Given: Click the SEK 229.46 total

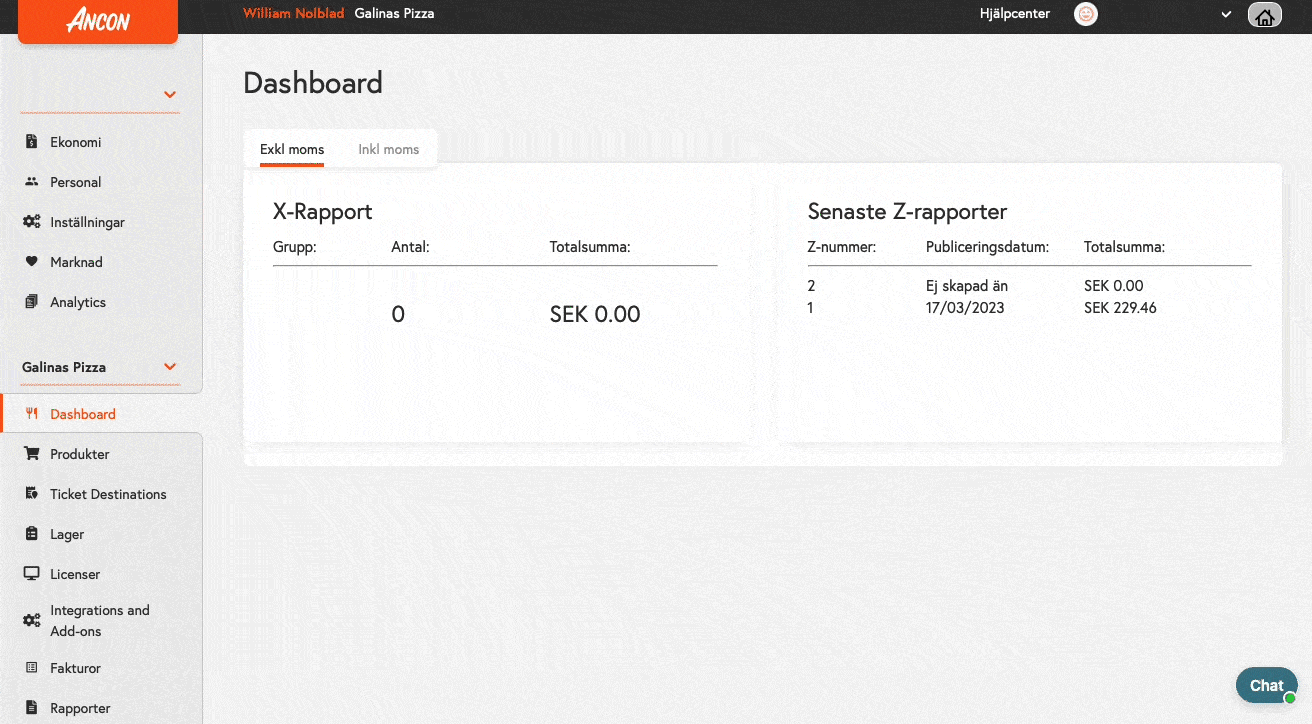Looking at the screenshot, I should coord(1120,308).
